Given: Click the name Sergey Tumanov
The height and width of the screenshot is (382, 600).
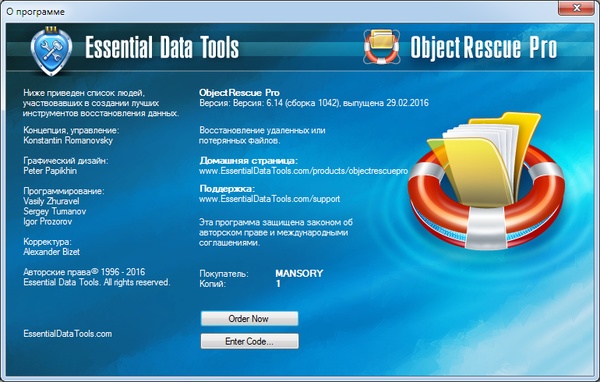Looking at the screenshot, I should (55, 211).
